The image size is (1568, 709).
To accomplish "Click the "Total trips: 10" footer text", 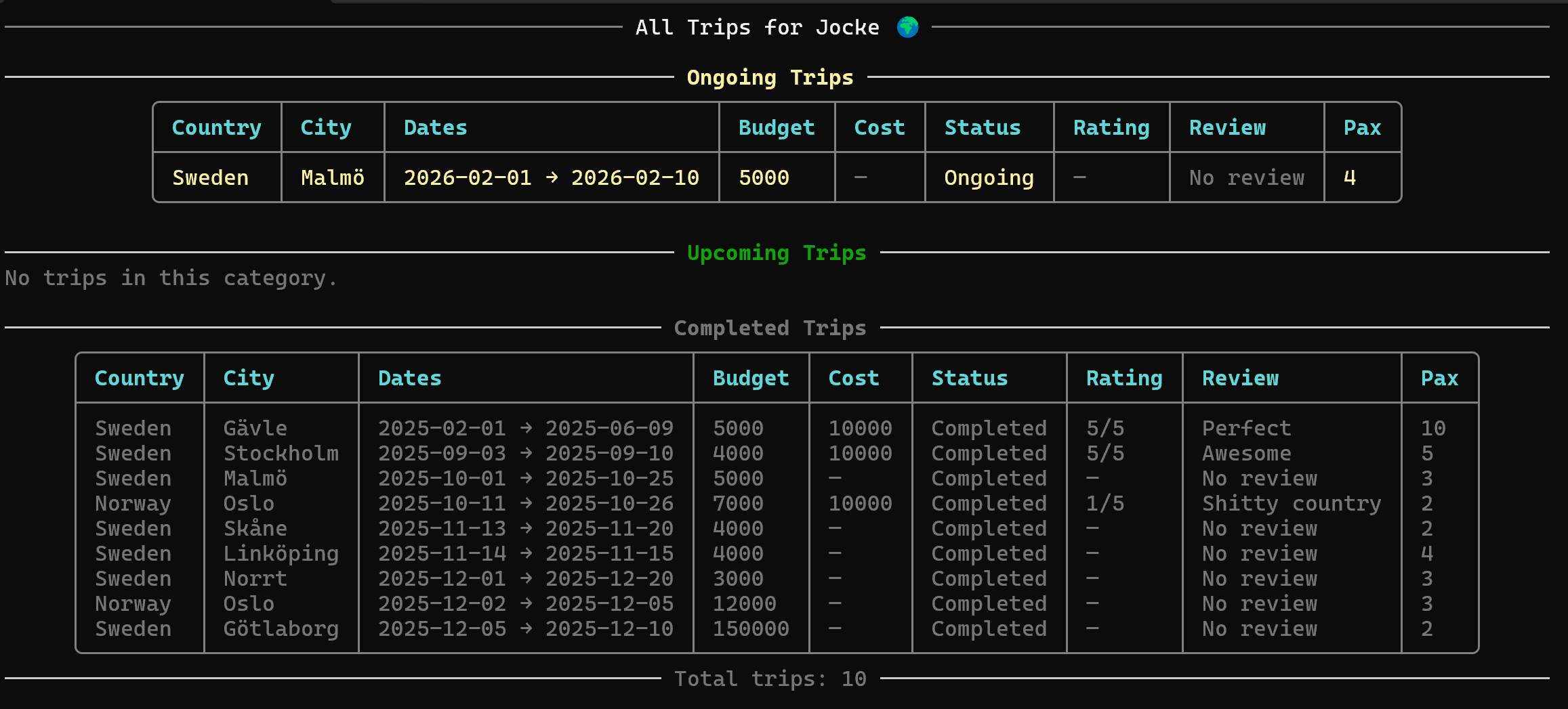I will click(770, 679).
